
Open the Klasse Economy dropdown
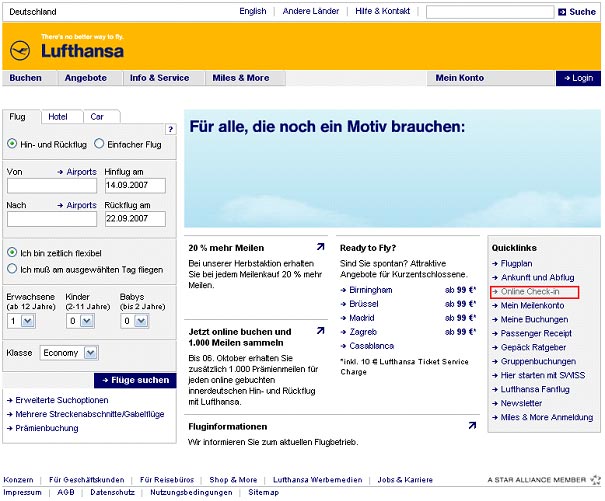point(69,353)
